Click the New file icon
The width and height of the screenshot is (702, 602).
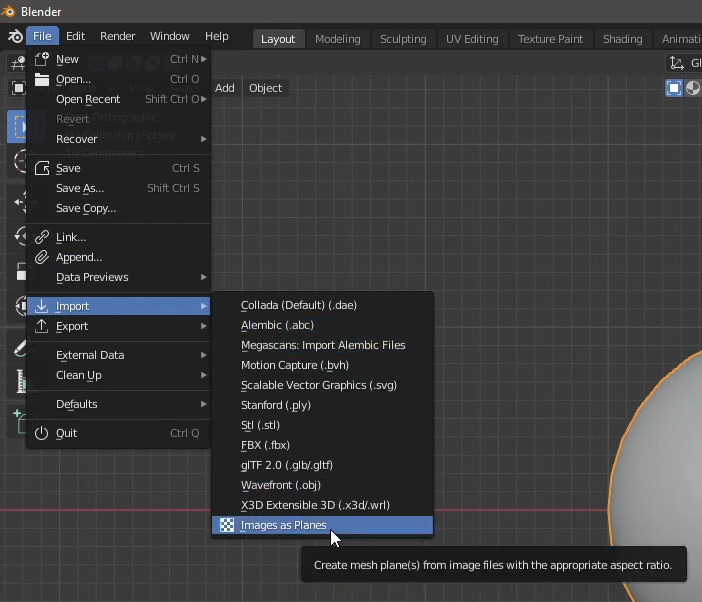pos(42,59)
